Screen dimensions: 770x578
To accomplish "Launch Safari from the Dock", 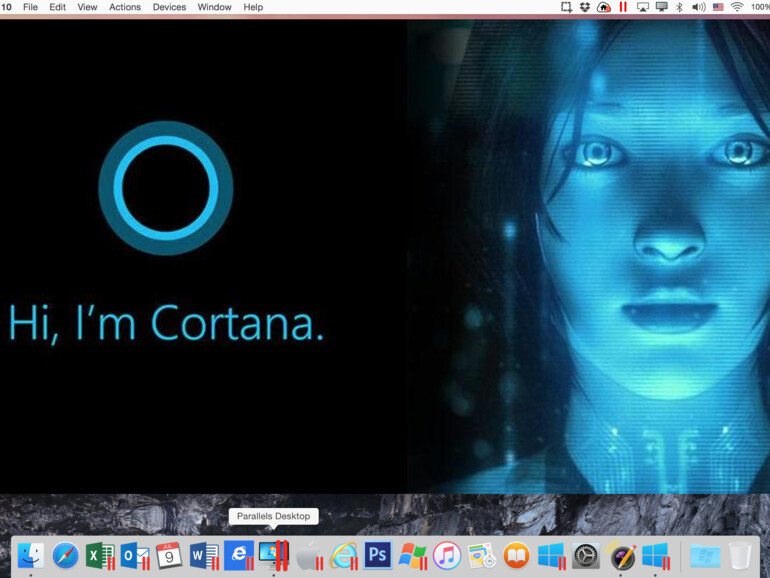I will point(65,556).
